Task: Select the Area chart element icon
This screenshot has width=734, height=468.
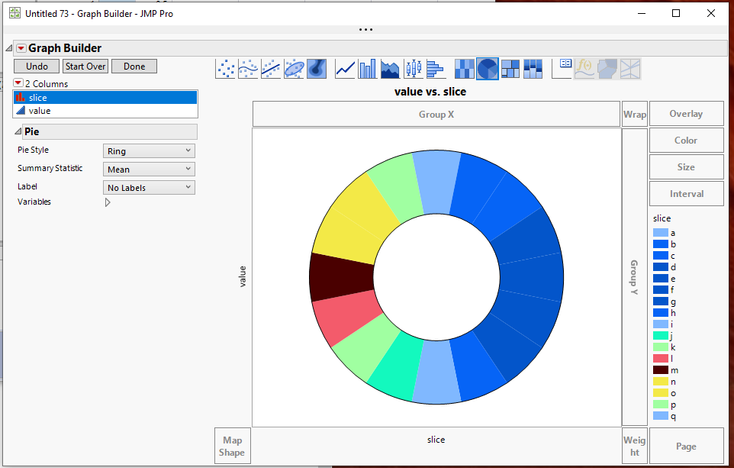Action: point(390,69)
